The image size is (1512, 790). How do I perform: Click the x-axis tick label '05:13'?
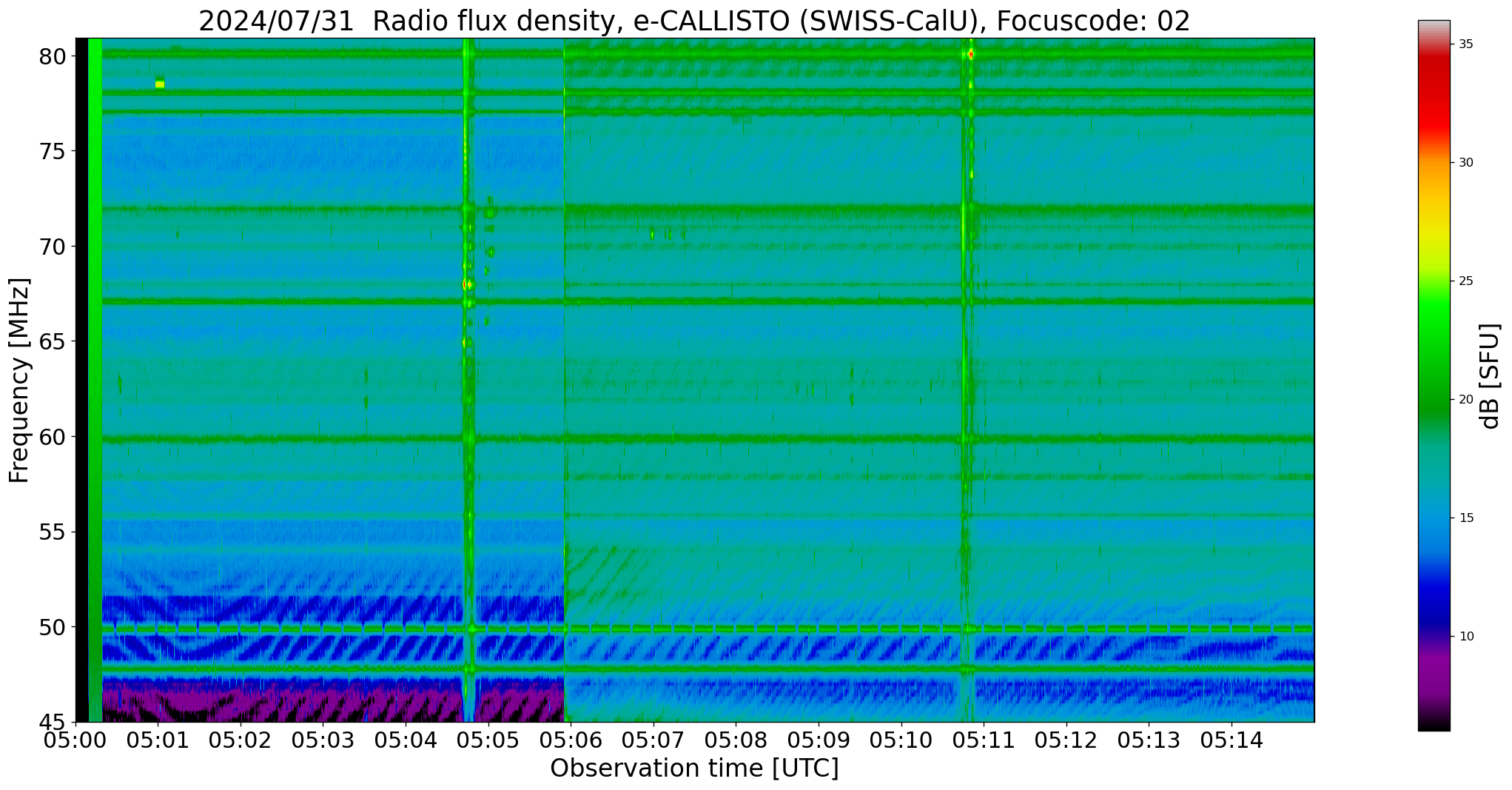coord(1149,740)
